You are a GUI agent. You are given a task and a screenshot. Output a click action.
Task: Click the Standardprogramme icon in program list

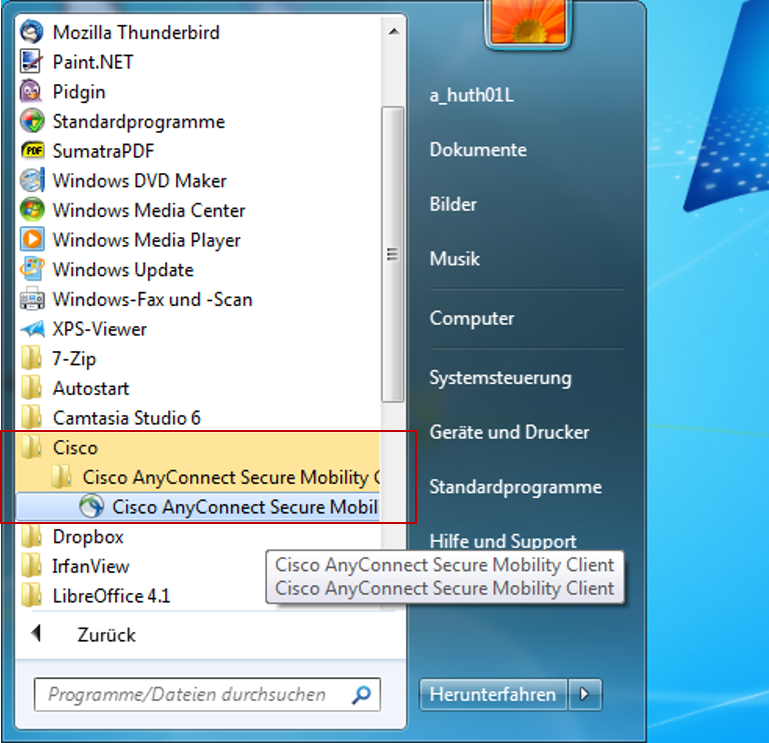coord(32,121)
